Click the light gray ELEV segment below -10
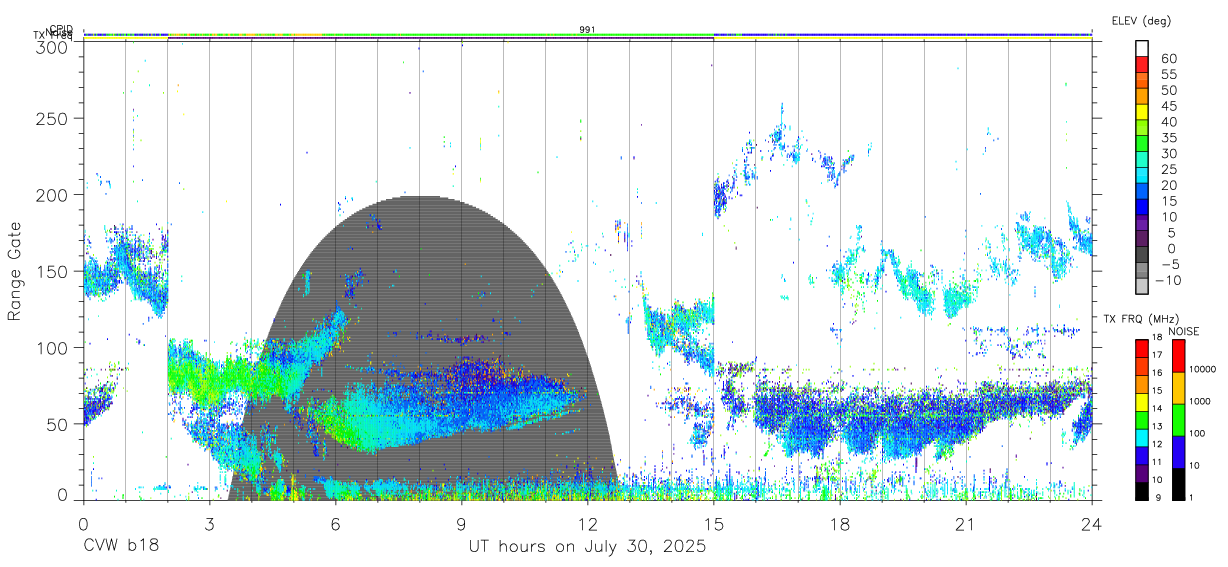Image resolution: width=1228 pixels, height=567 pixels. [x=1144, y=287]
